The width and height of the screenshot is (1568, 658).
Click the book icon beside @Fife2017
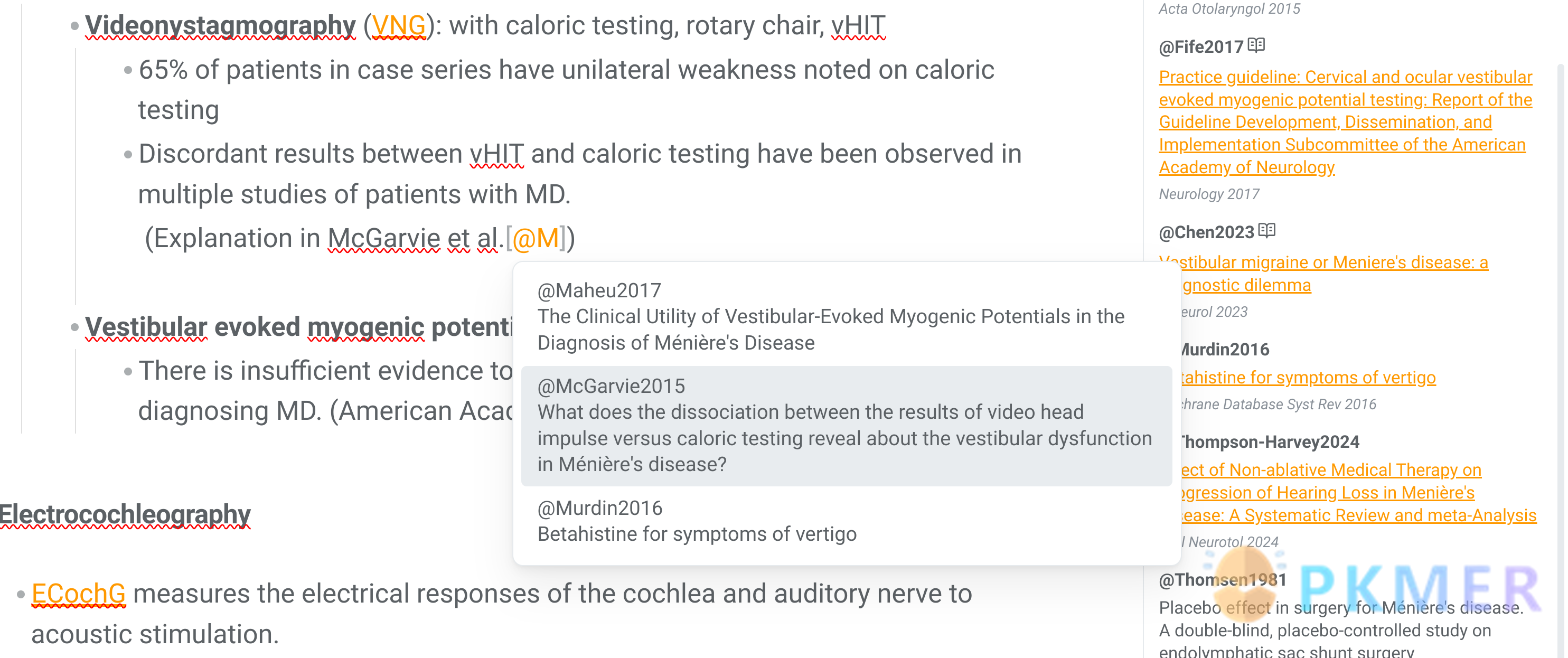click(1256, 45)
